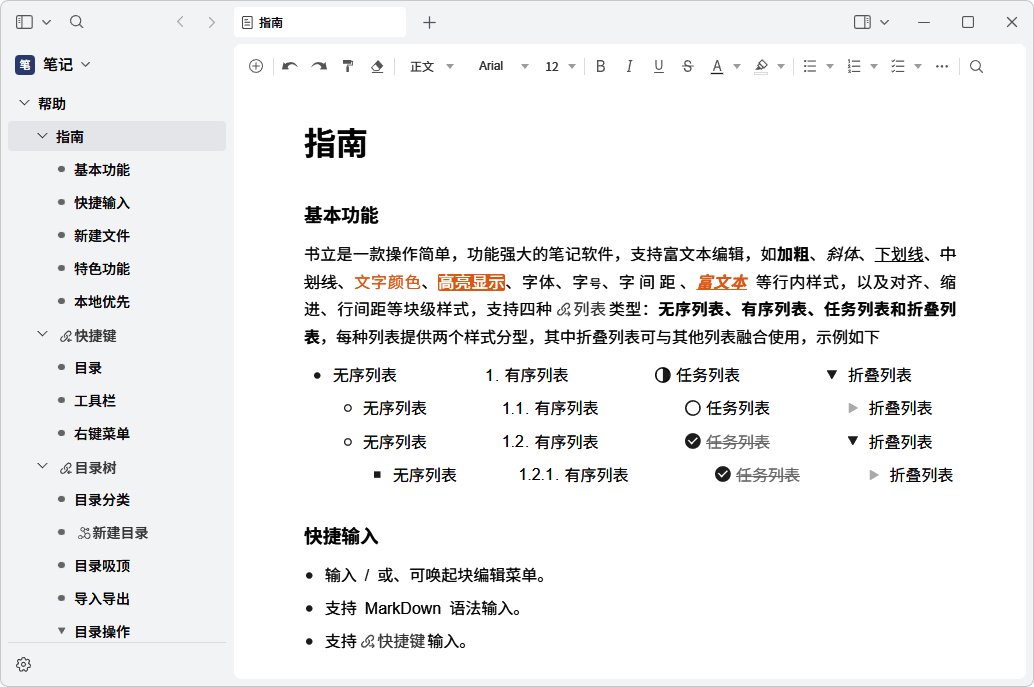
Task: Open more toolbar options ellipsis
Action: pyautogui.click(x=942, y=66)
